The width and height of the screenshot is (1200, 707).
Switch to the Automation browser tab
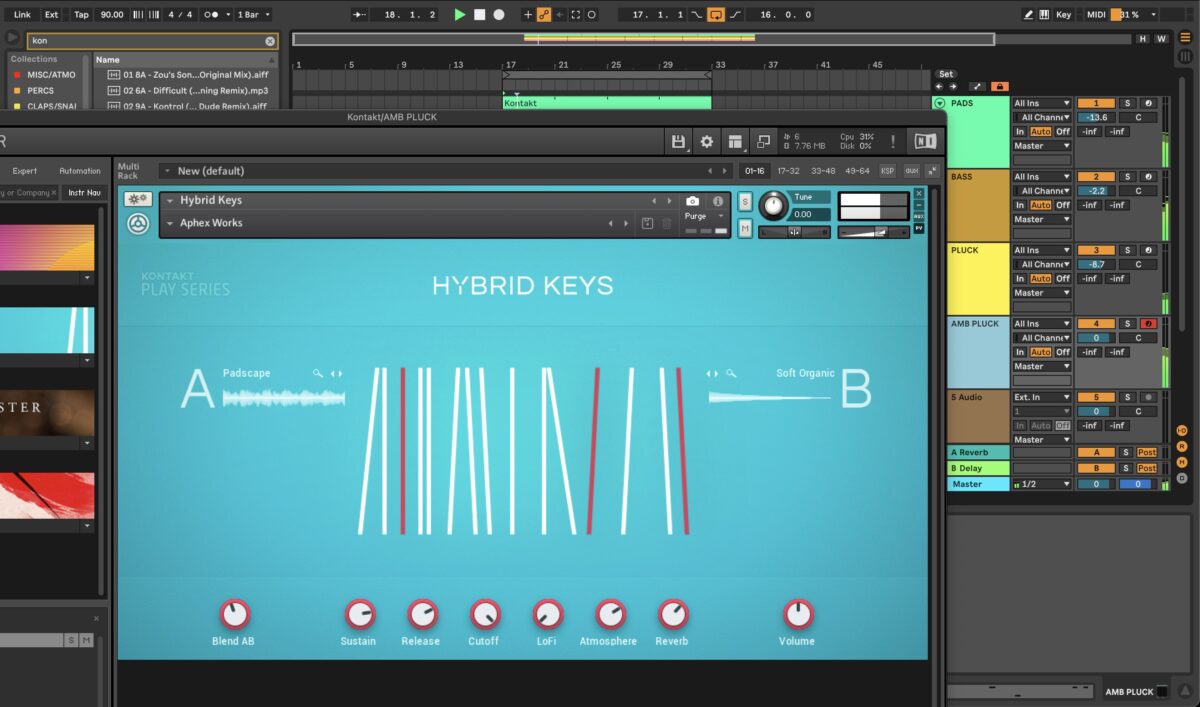[x=80, y=171]
